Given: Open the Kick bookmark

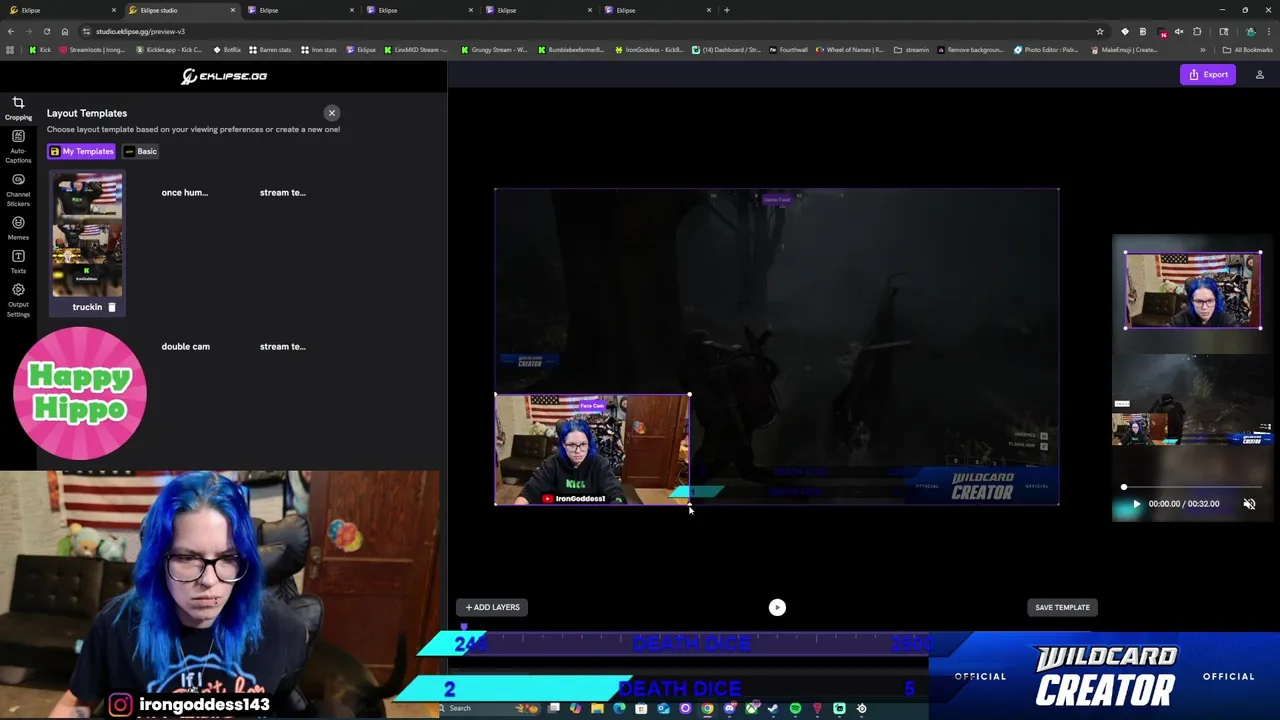Looking at the screenshot, I should (40, 50).
